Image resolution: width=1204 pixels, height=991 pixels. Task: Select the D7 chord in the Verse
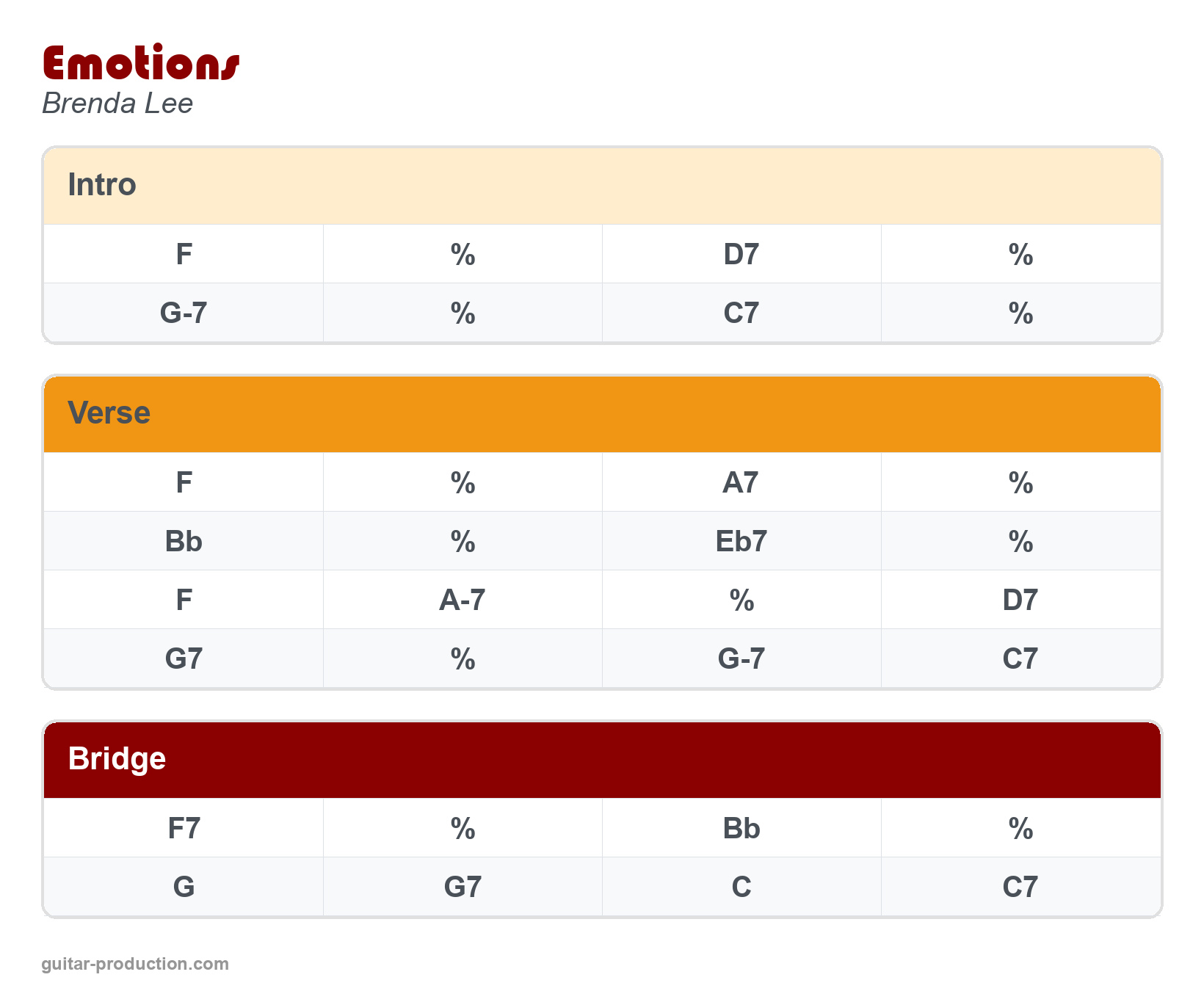pyautogui.click(x=1020, y=600)
